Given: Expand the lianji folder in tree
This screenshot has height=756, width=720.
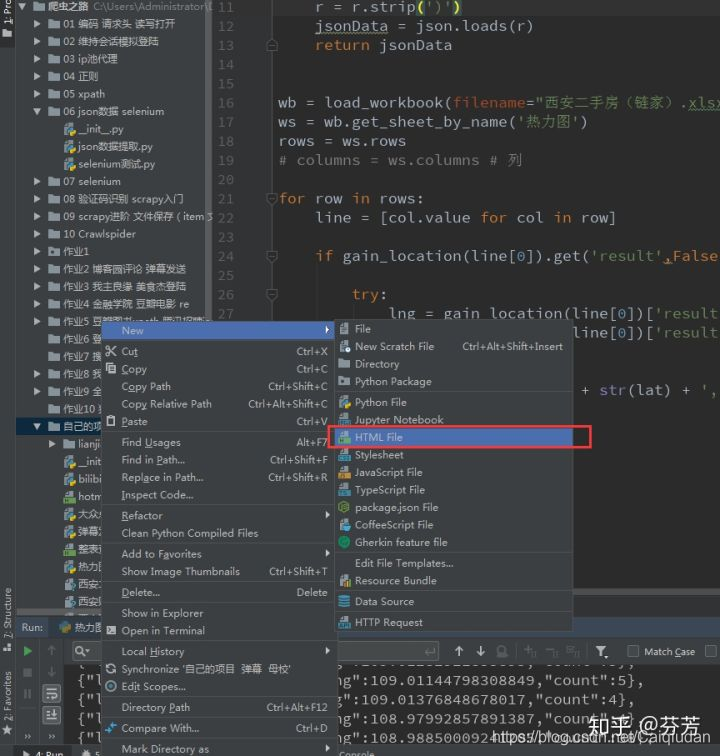Looking at the screenshot, I should [x=52, y=444].
